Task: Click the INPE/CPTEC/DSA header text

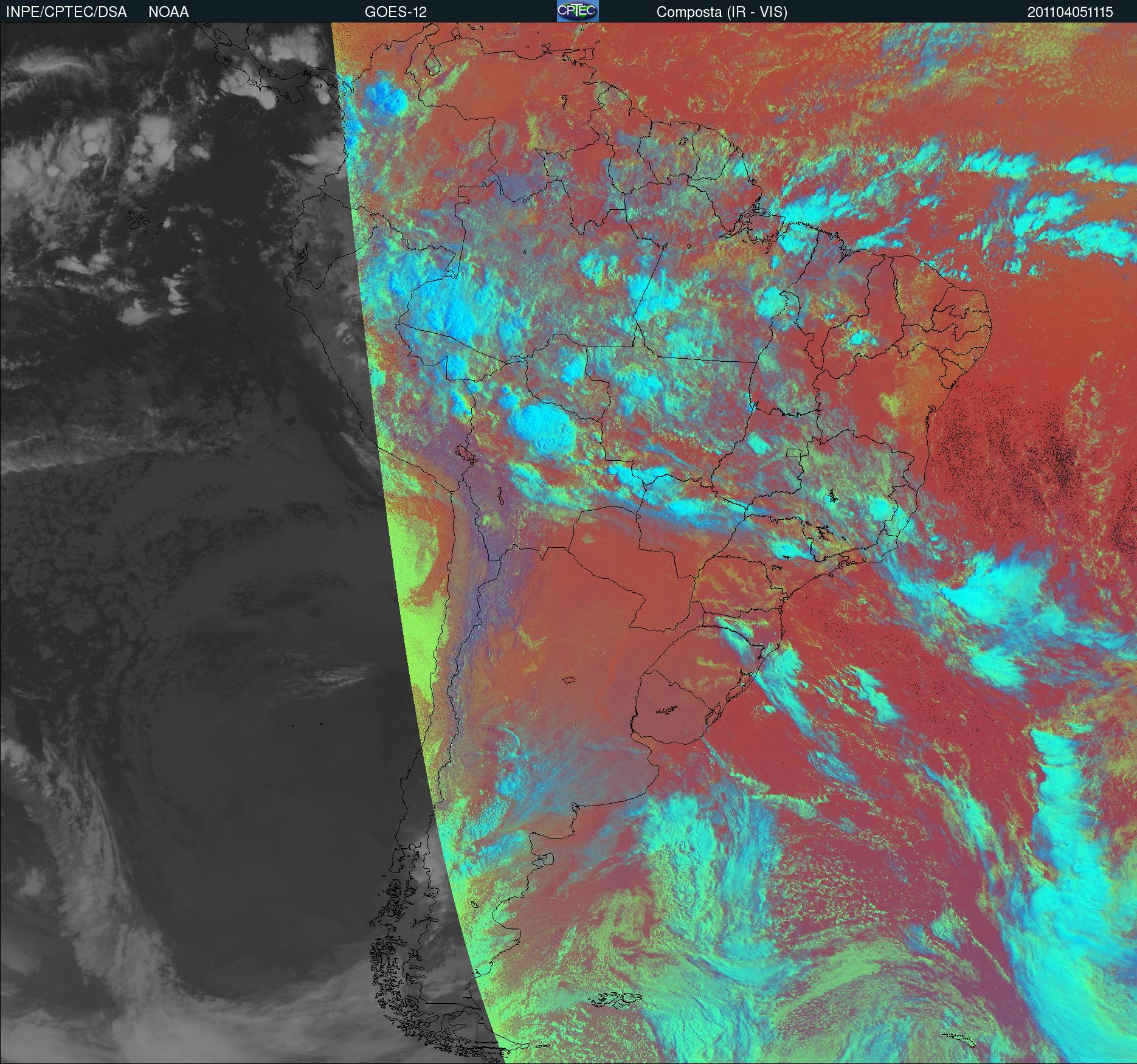Action: [66, 12]
